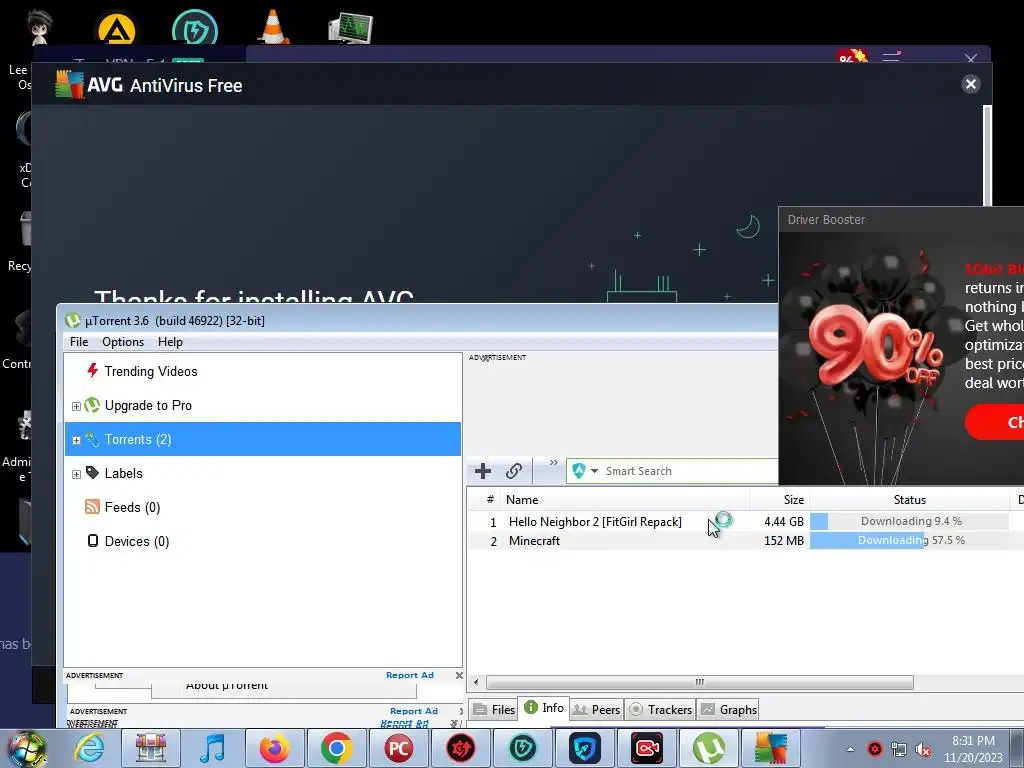This screenshot has height=768, width=1024.
Task: Sort torrents by the Size column
Action: 780,500
